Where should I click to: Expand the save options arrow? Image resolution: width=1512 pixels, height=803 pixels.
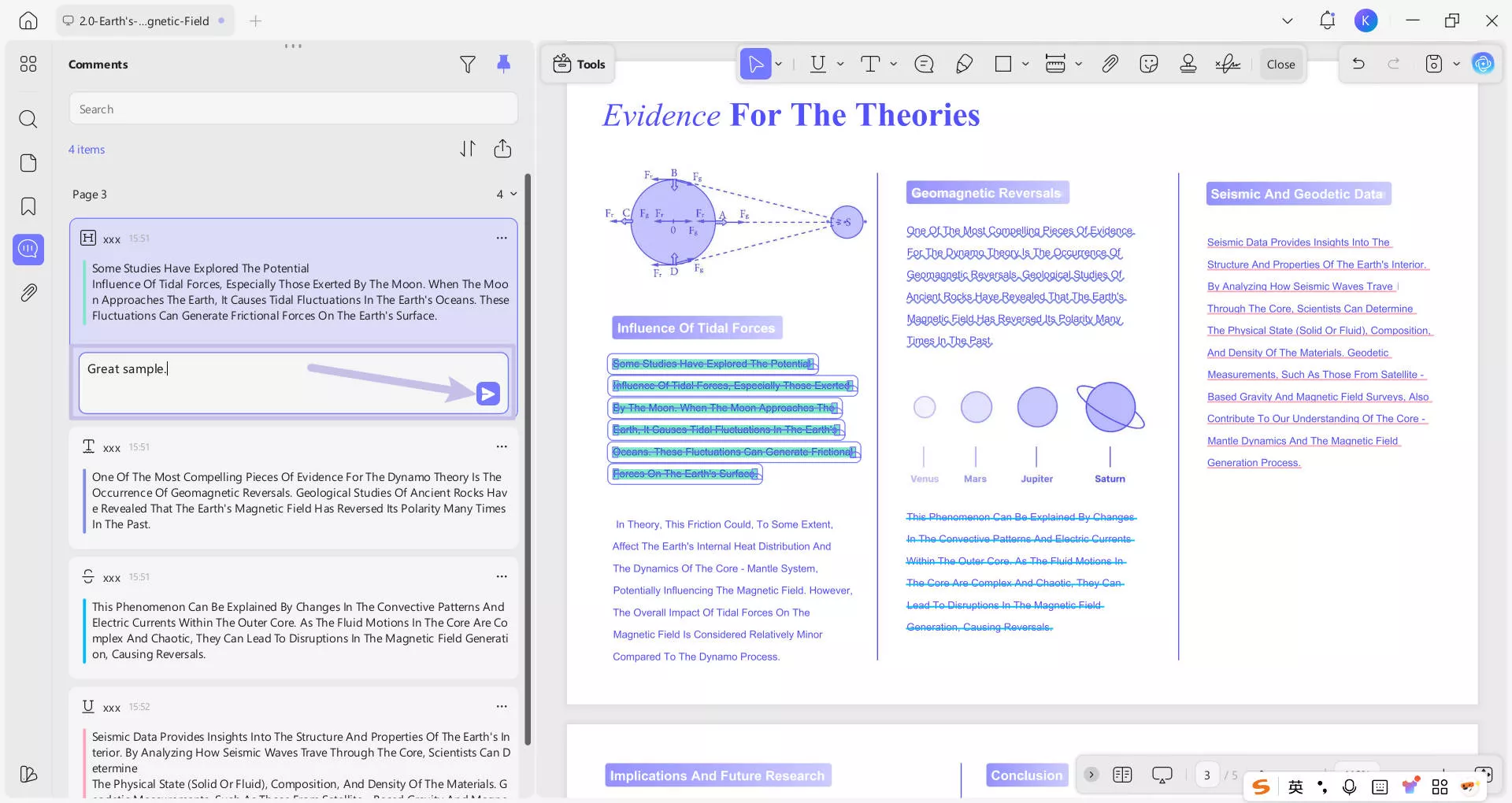pyautogui.click(x=1457, y=65)
